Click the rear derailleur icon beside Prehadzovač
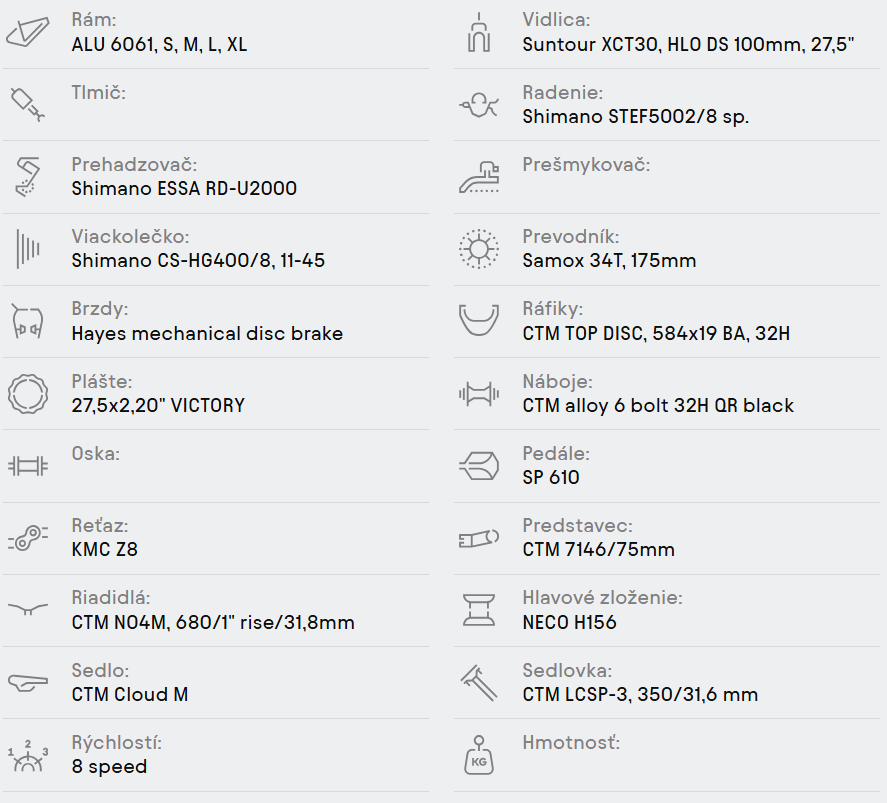This screenshot has width=887, height=803. pyautogui.click(x=28, y=177)
